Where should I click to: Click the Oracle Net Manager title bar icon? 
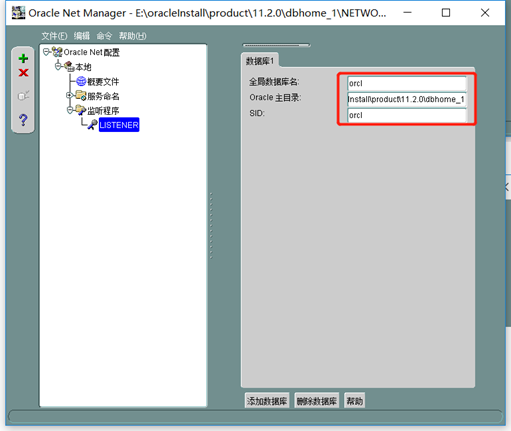pos(18,13)
